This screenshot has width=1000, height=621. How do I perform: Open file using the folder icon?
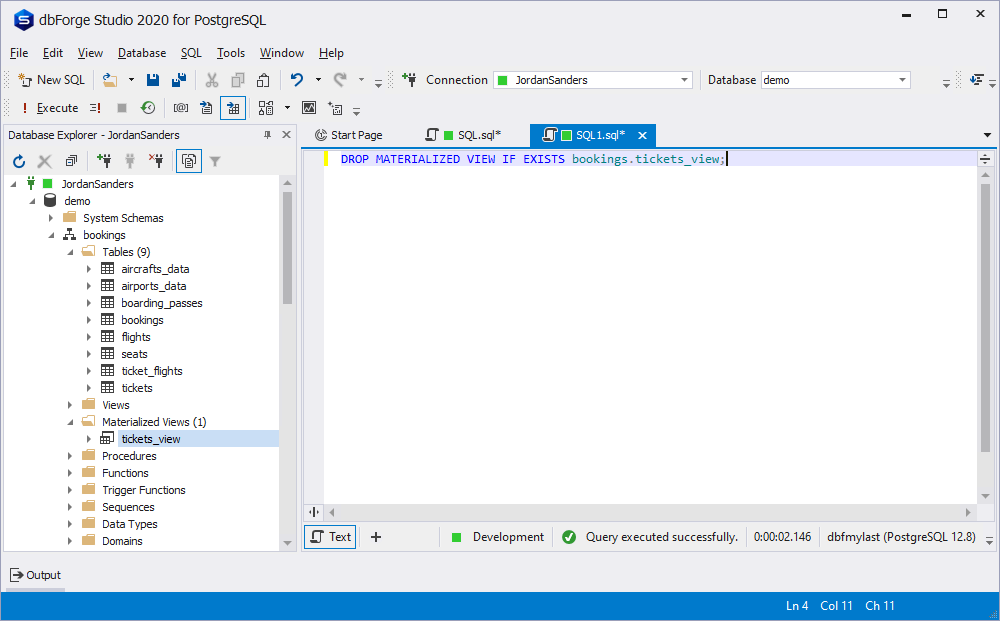pyautogui.click(x=110, y=80)
